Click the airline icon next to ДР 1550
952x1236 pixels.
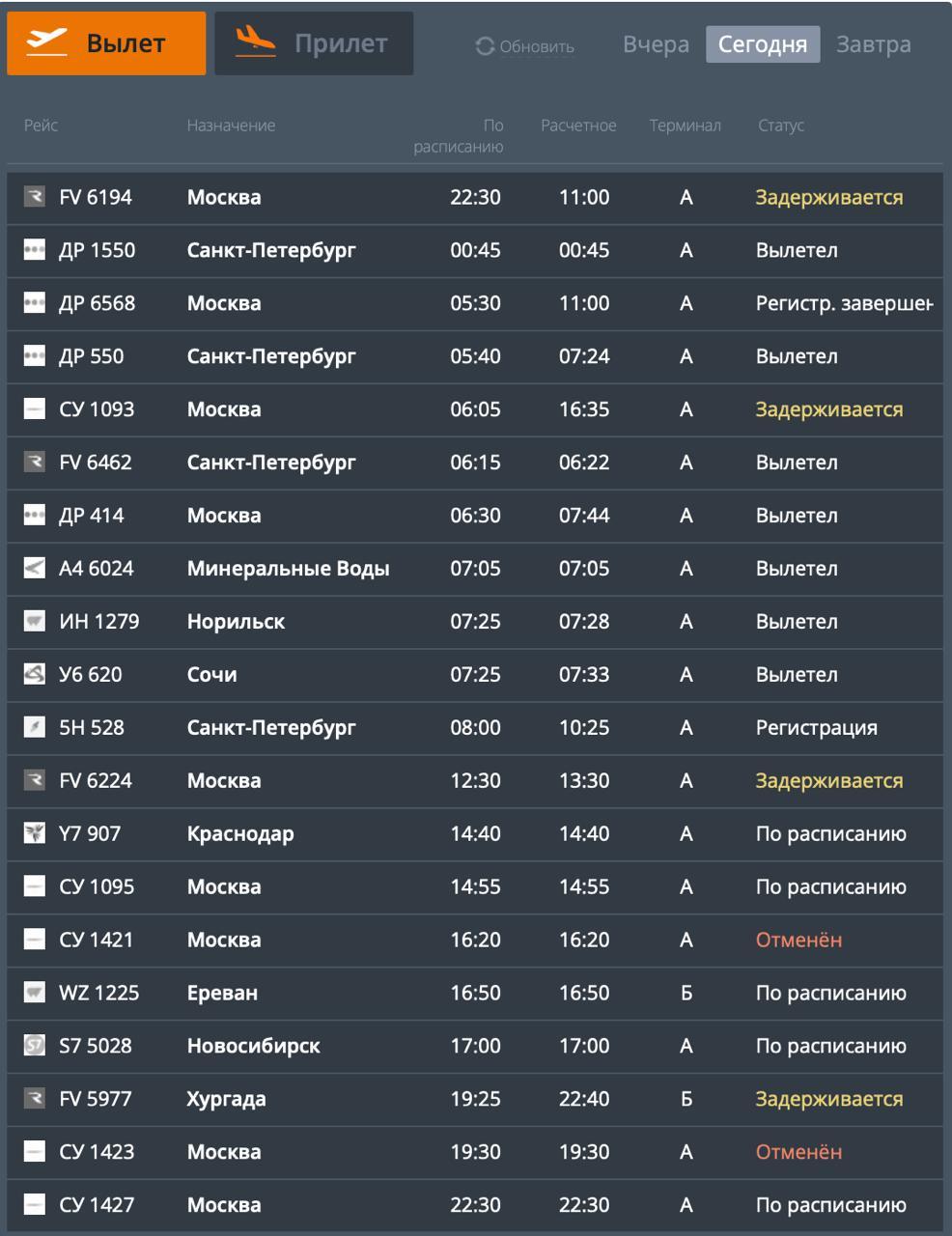35,250
